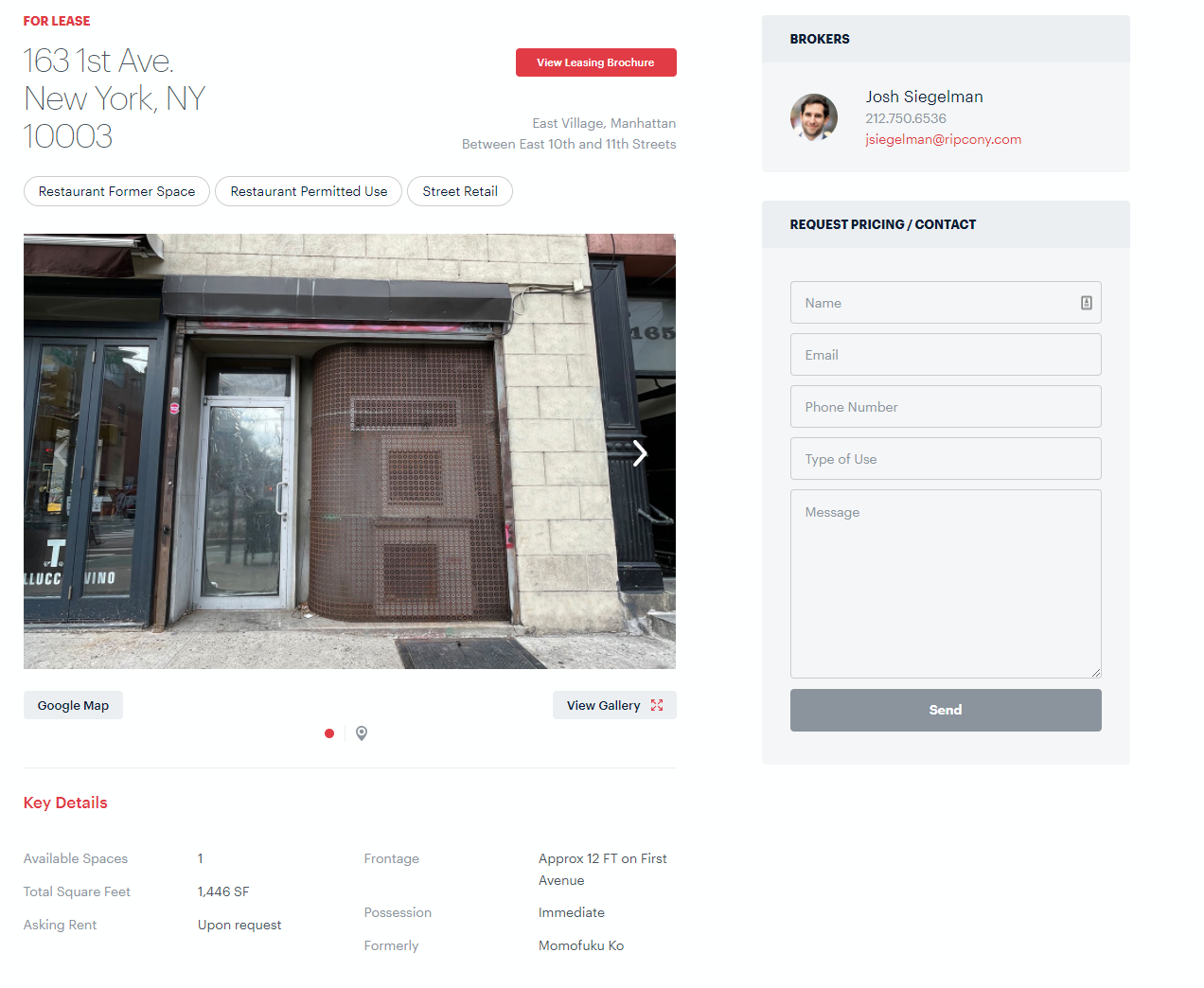Submit the form with Send button
Image resolution: width=1204 pixels, height=988 pixels.
[946, 710]
